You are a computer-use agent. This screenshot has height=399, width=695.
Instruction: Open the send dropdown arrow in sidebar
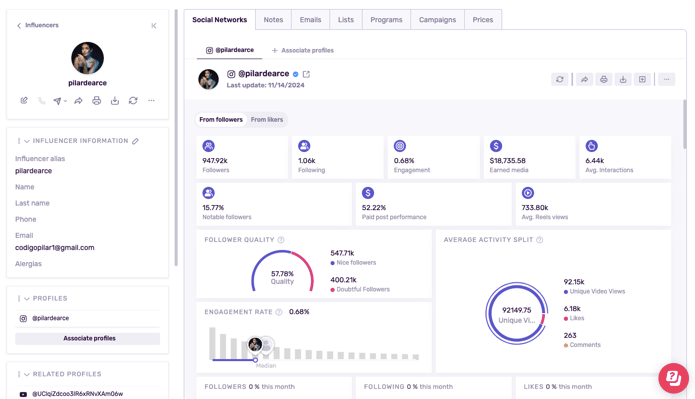tap(66, 101)
